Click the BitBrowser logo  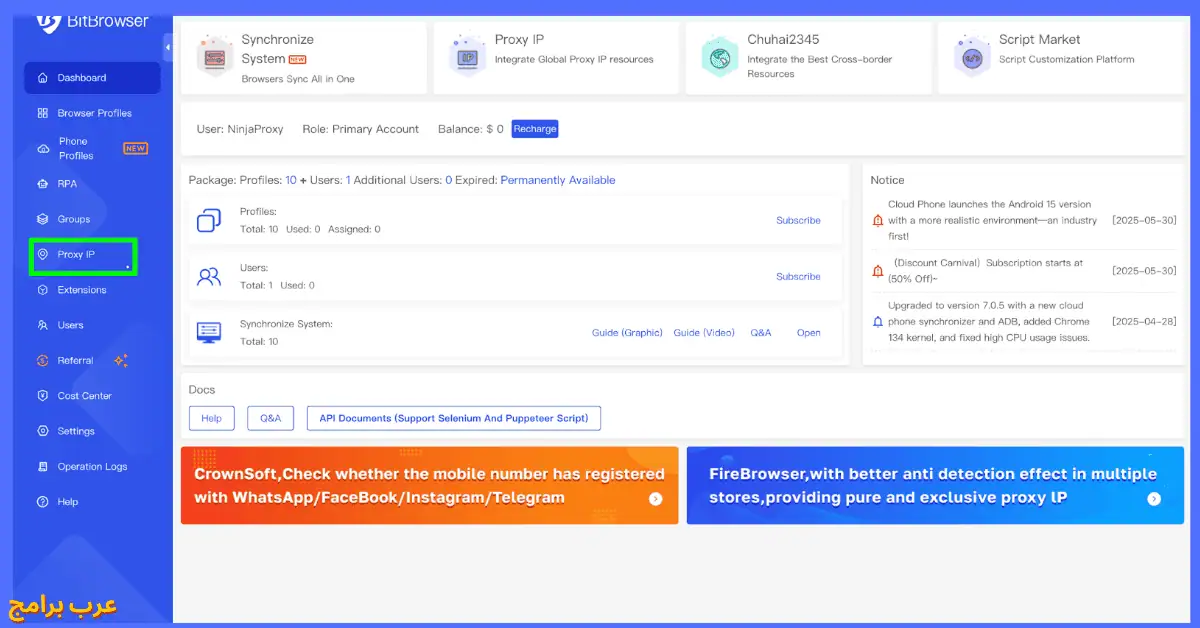click(92, 21)
